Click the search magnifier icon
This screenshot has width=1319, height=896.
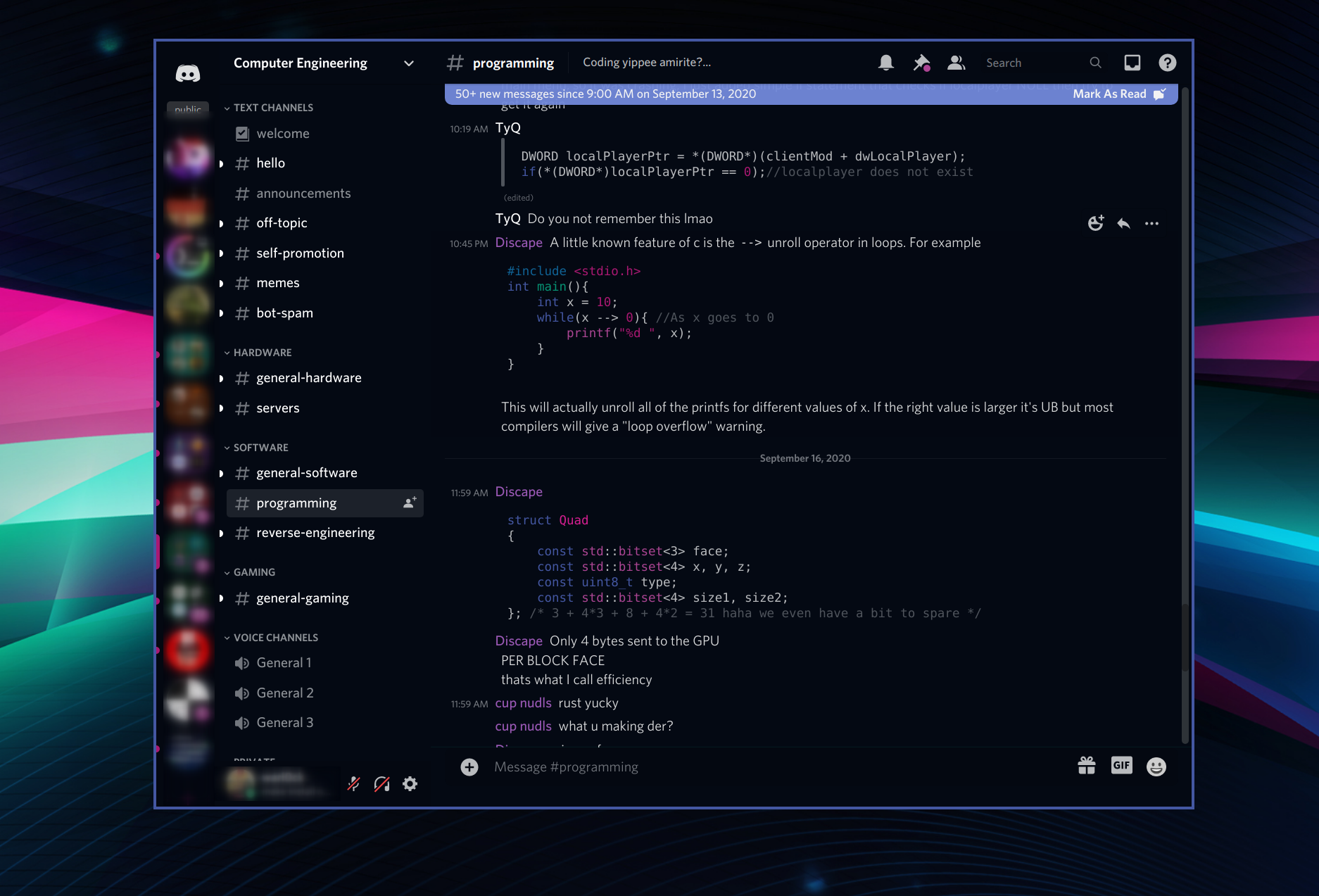(1095, 63)
